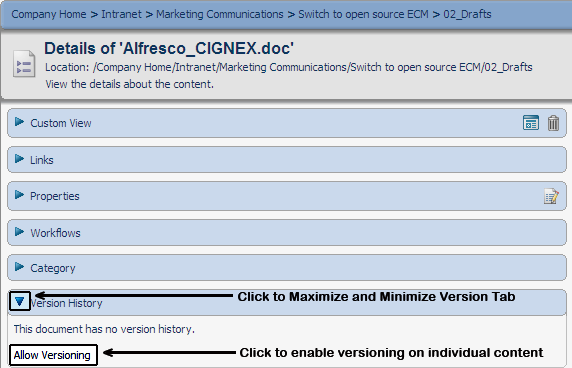Screen dimensions: 572x368
Task: Click the edit properties pencil icon
Action: click(x=551, y=196)
